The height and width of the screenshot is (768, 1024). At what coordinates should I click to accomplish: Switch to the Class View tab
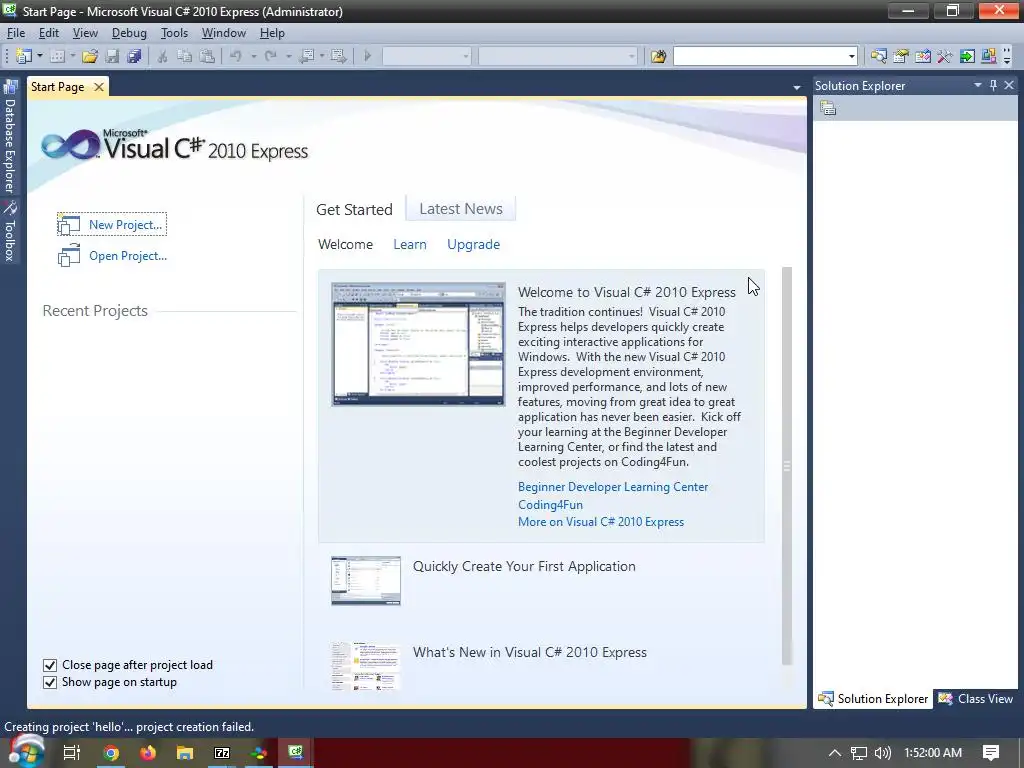[976, 699]
